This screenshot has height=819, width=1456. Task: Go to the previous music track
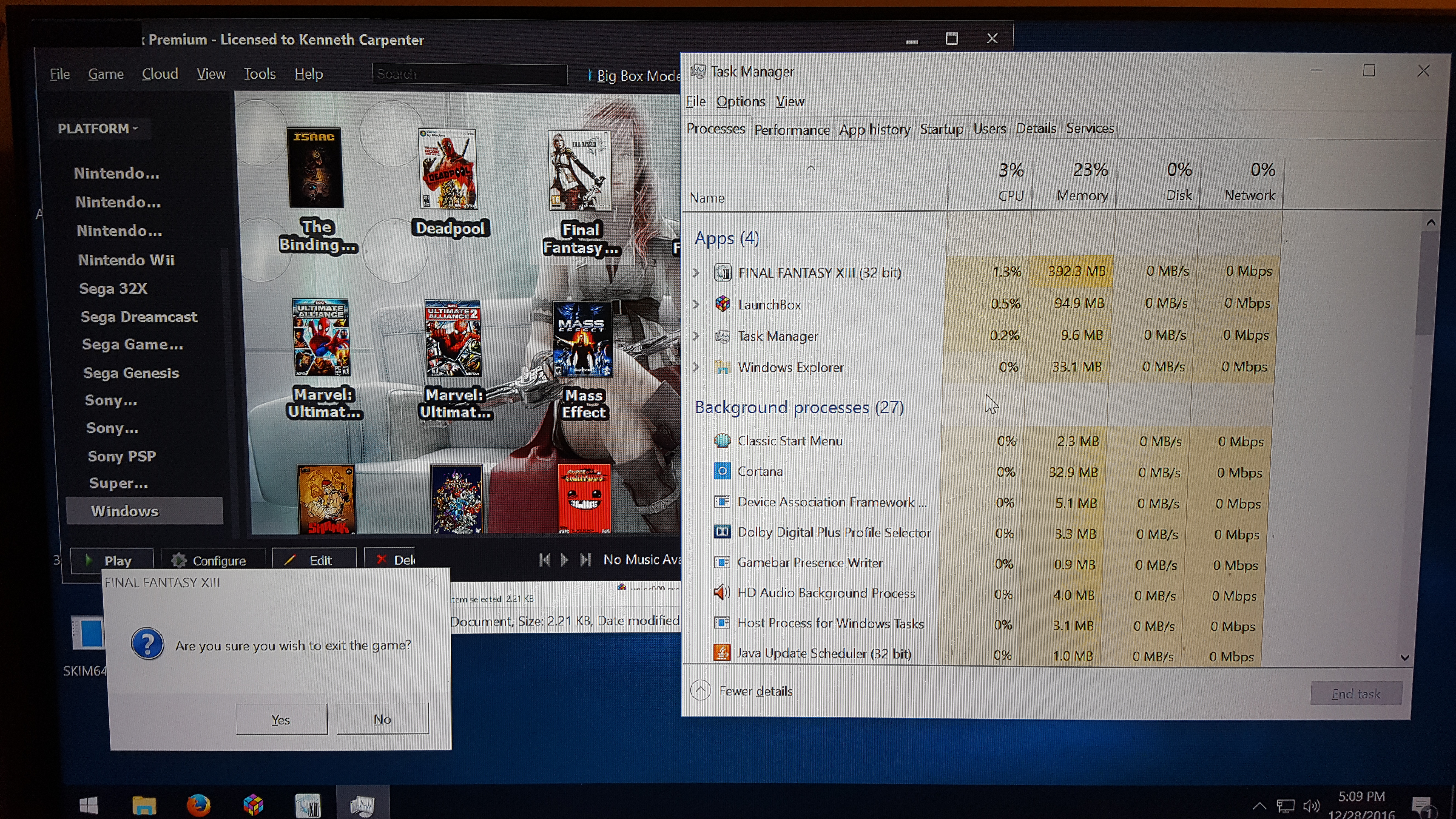pos(544,559)
